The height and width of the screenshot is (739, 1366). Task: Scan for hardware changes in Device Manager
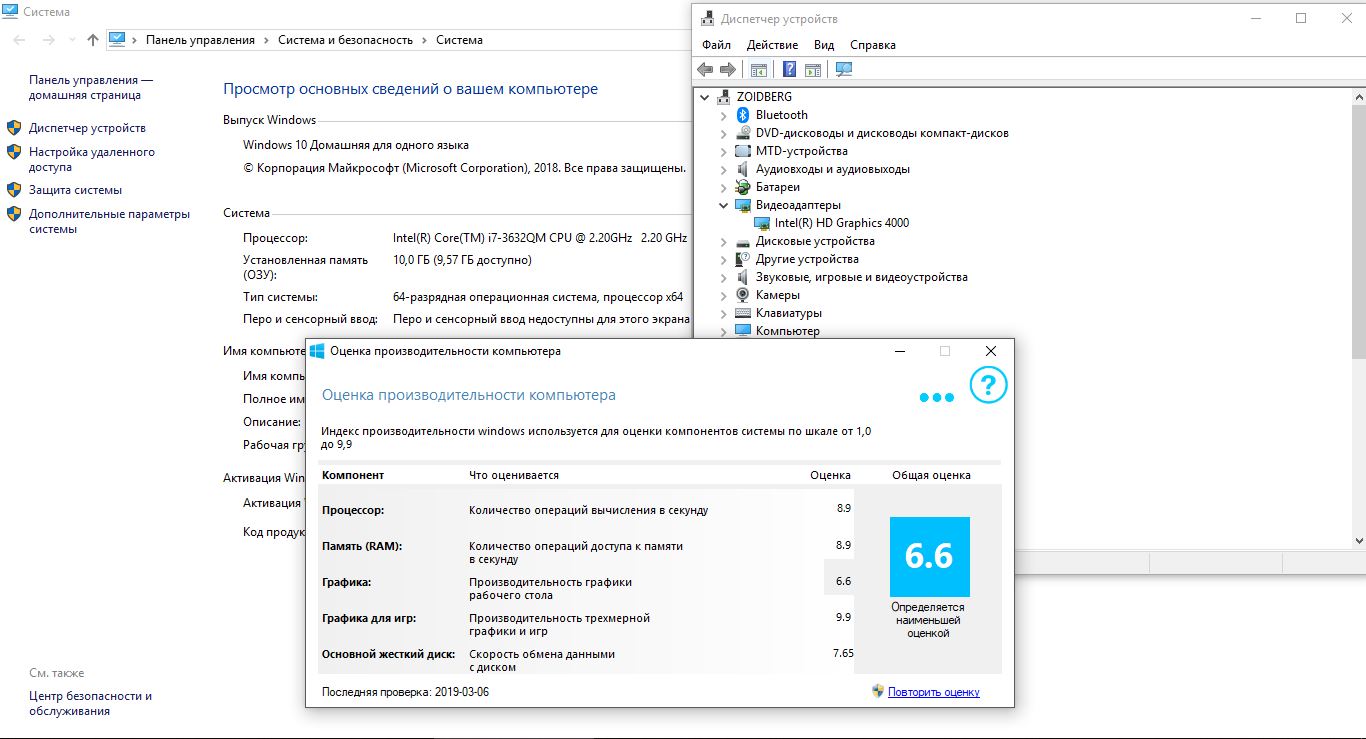tap(844, 70)
